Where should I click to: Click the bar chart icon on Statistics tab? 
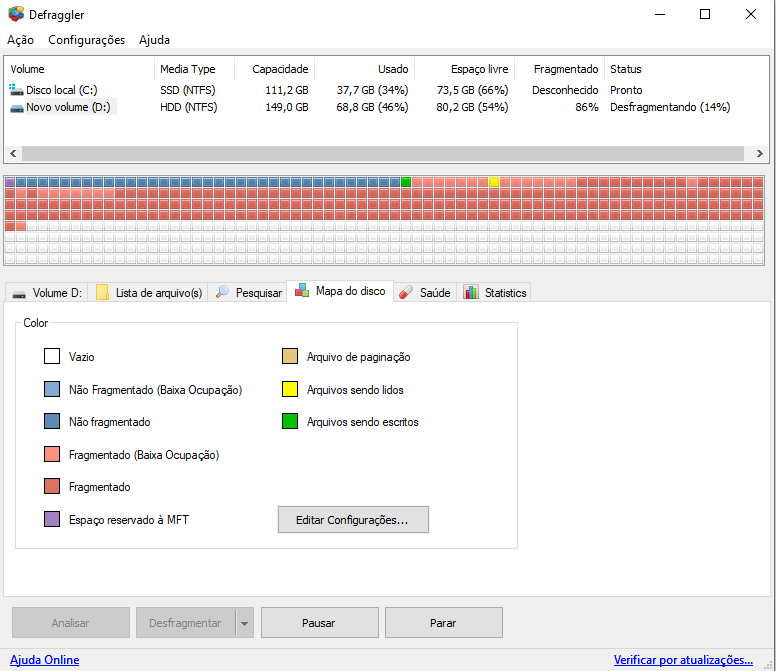pyautogui.click(x=471, y=292)
